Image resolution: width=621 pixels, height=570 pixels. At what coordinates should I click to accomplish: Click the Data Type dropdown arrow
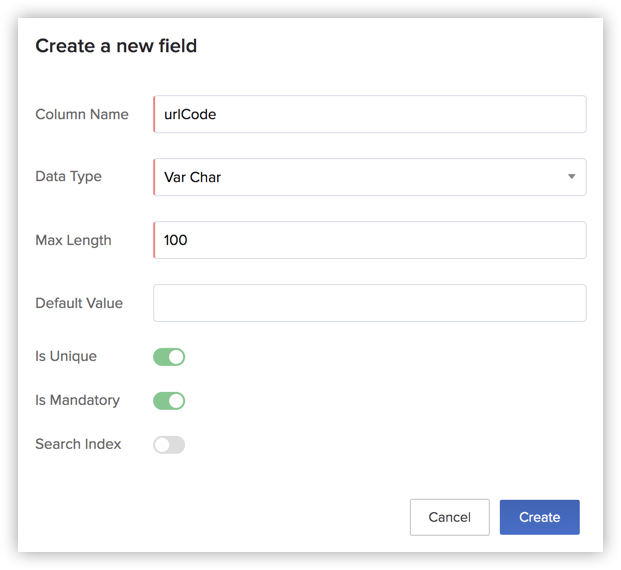(571, 177)
